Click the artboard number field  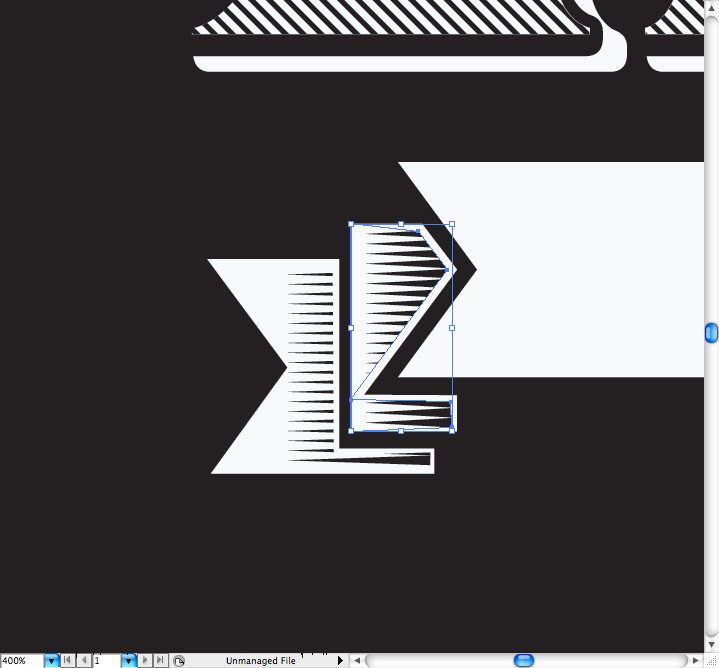[x=107, y=661]
